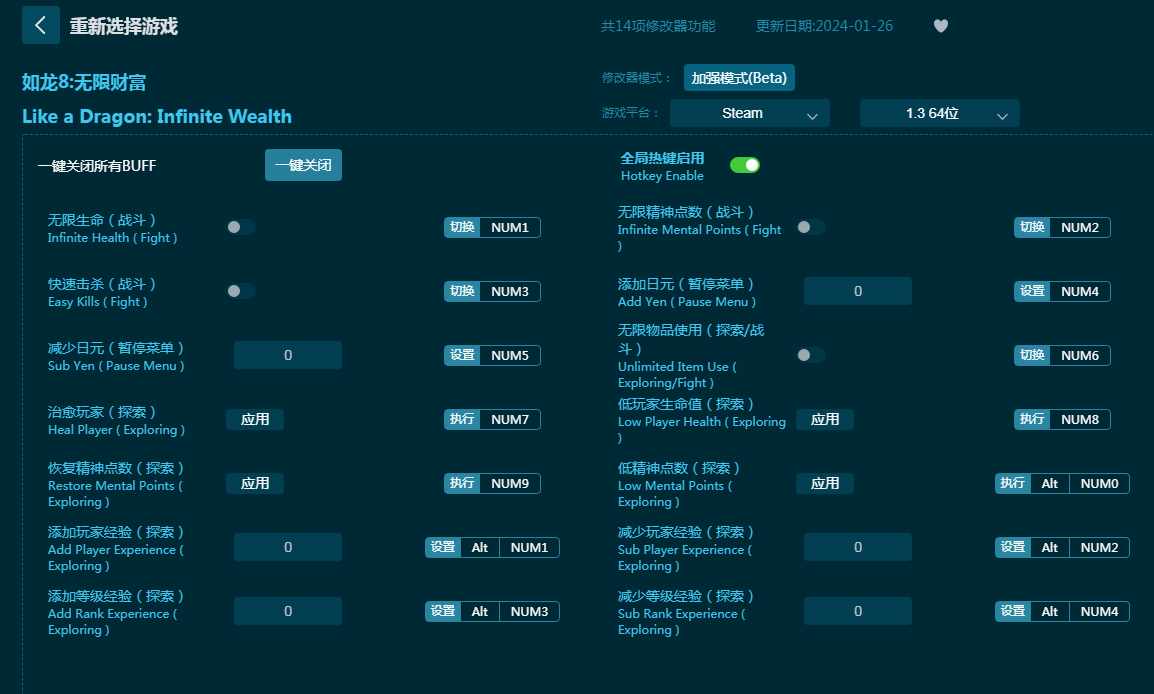Expand the 1.3 64位 version dropdown
1154x694 pixels.
pos(939,113)
